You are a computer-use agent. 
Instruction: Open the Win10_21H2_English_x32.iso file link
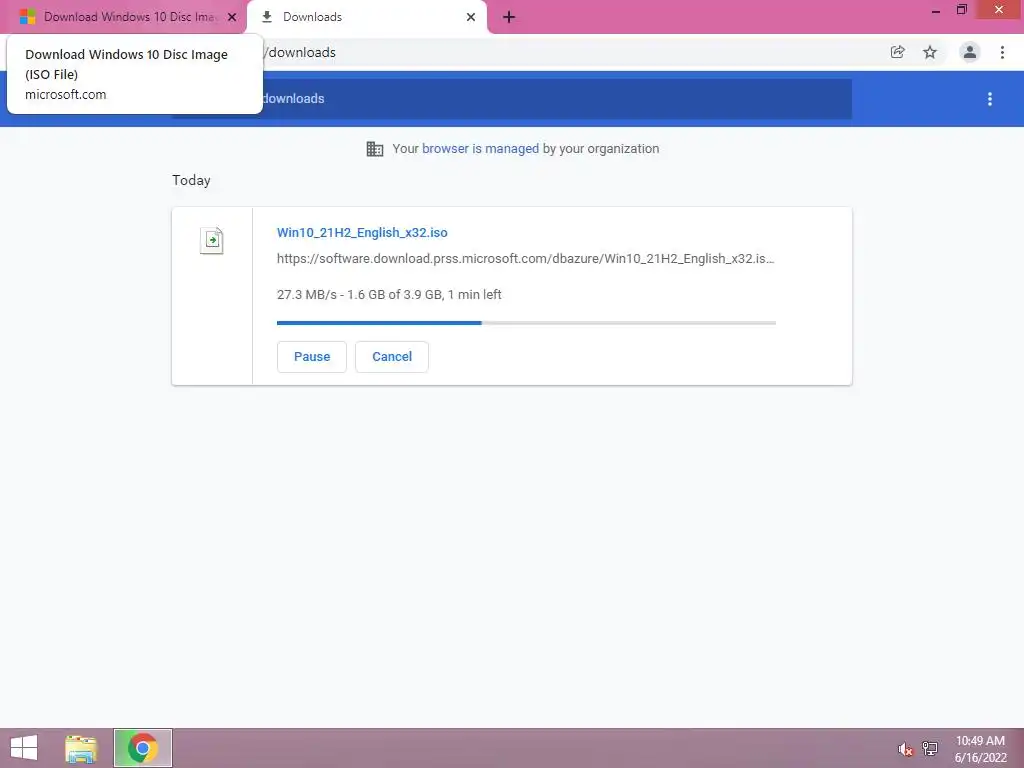point(362,232)
